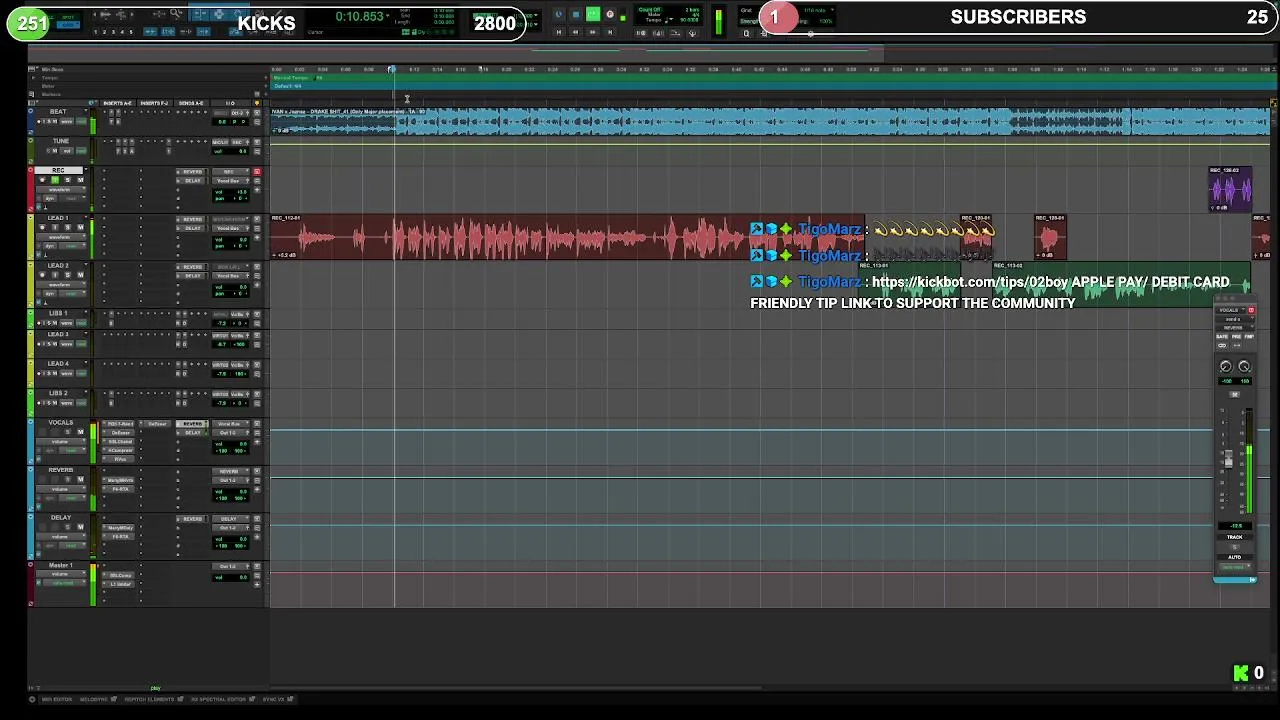Click INSERTS A-E column header
Image resolution: width=1280 pixels, height=720 pixels.
pos(117,103)
